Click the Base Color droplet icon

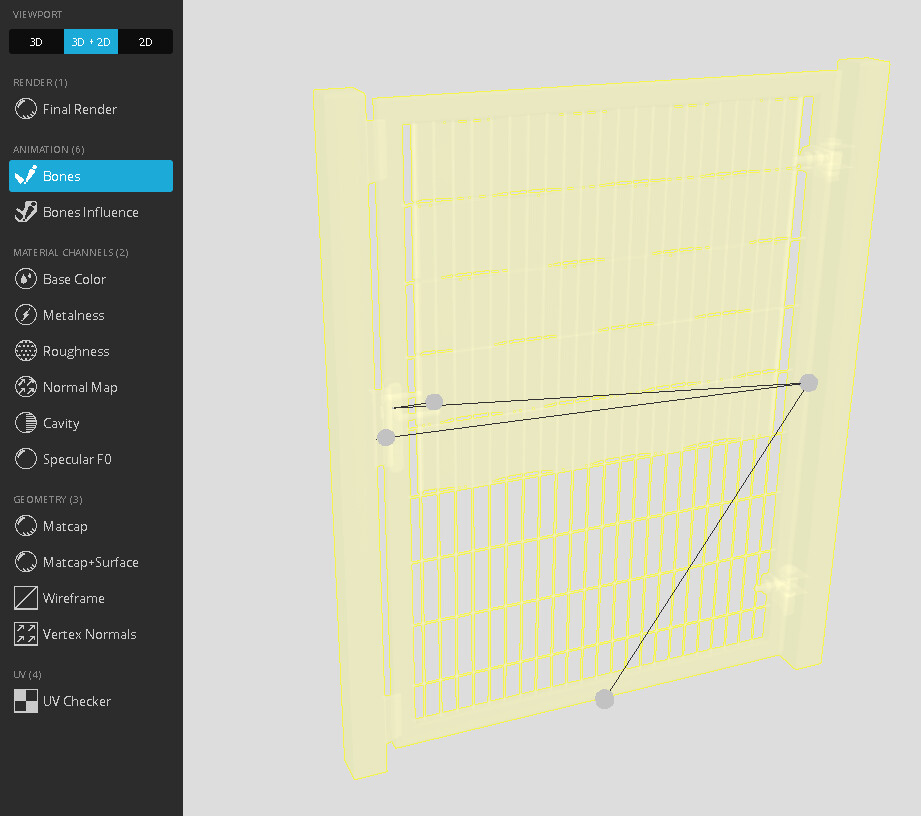coord(26,278)
